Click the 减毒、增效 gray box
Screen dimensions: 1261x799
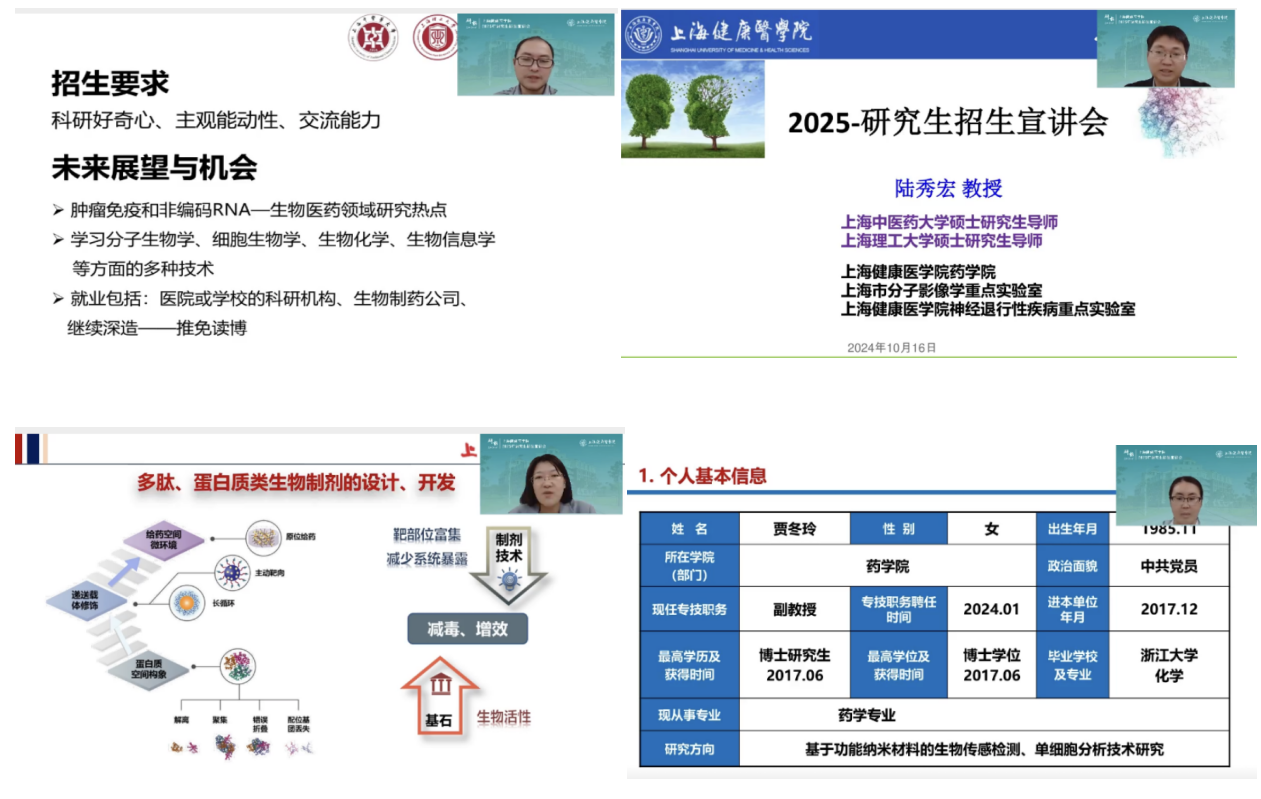coord(467,629)
